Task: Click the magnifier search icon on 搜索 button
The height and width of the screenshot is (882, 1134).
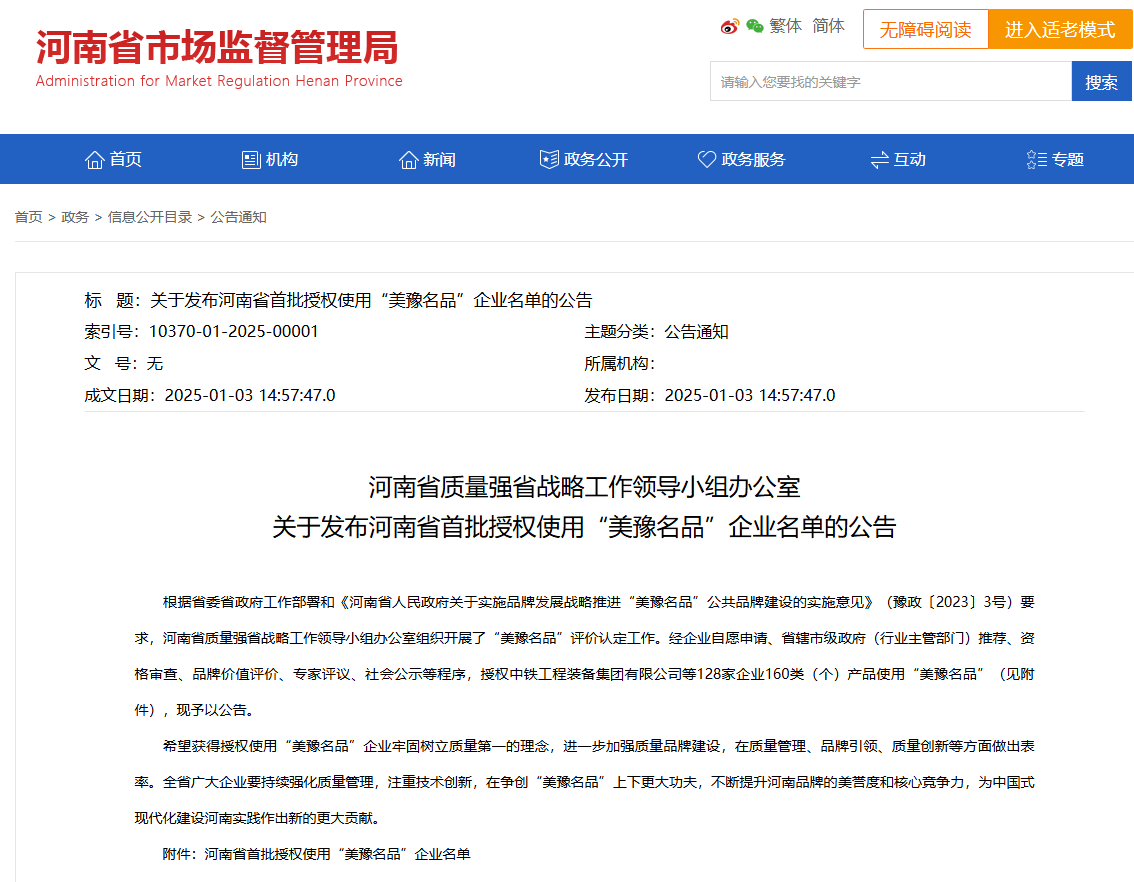Action: pyautogui.click(x=1102, y=81)
